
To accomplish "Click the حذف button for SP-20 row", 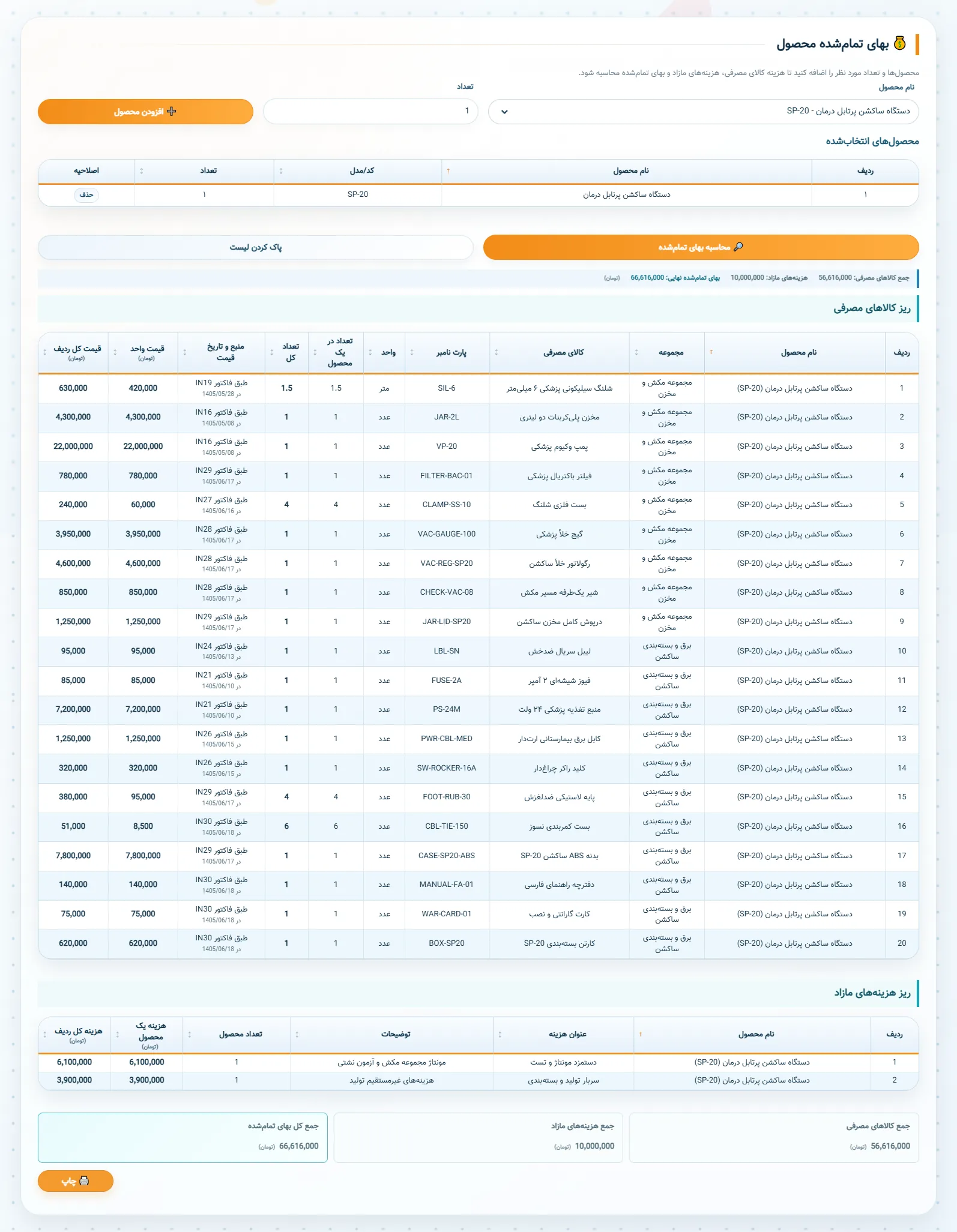I will click(86, 194).
